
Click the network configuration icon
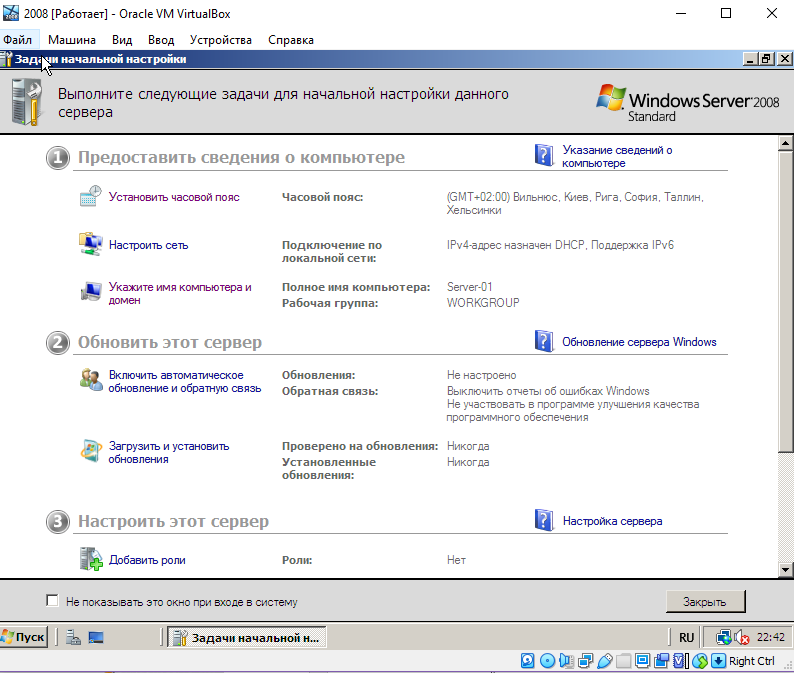[x=91, y=244]
